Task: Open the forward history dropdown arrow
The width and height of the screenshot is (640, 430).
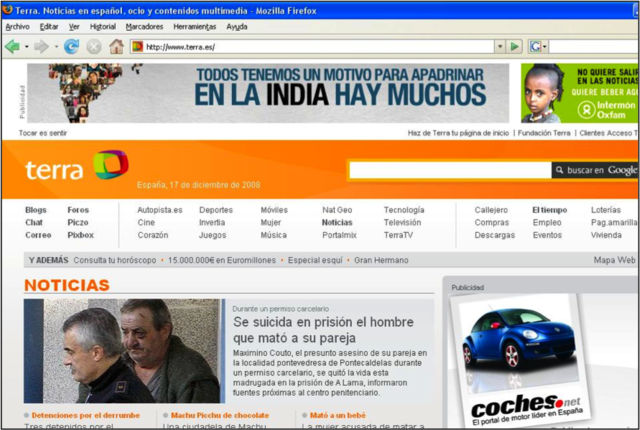Action: 56,47
